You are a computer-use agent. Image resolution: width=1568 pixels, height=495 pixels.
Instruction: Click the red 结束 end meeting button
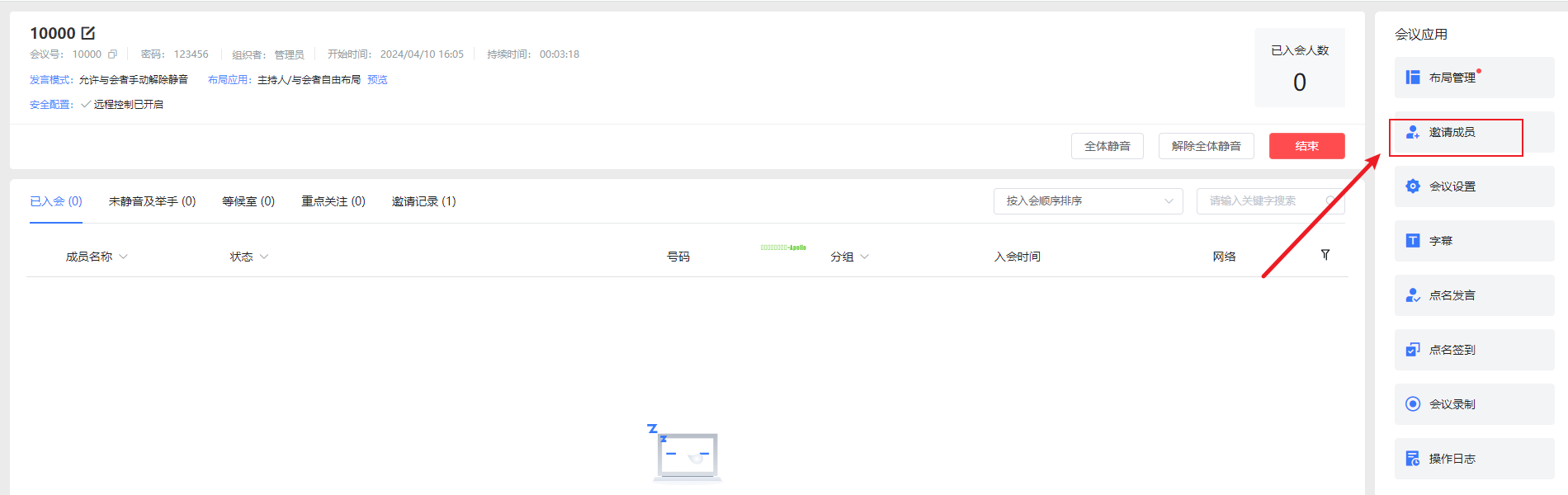[x=1306, y=146]
